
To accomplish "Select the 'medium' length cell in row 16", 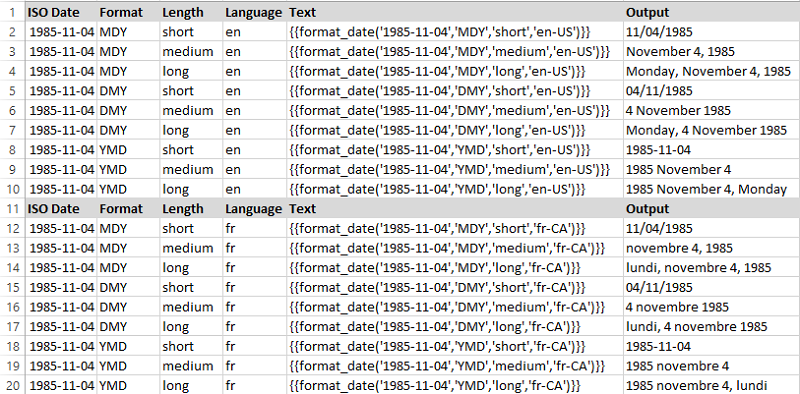I will 191,307.
